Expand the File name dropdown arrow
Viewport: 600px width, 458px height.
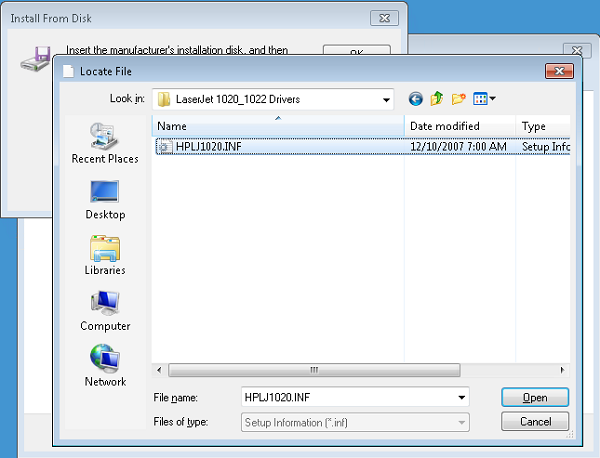click(461, 398)
